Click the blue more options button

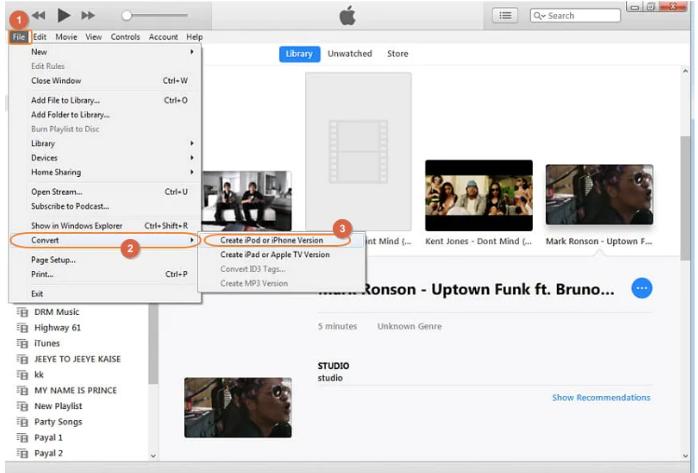(641, 288)
